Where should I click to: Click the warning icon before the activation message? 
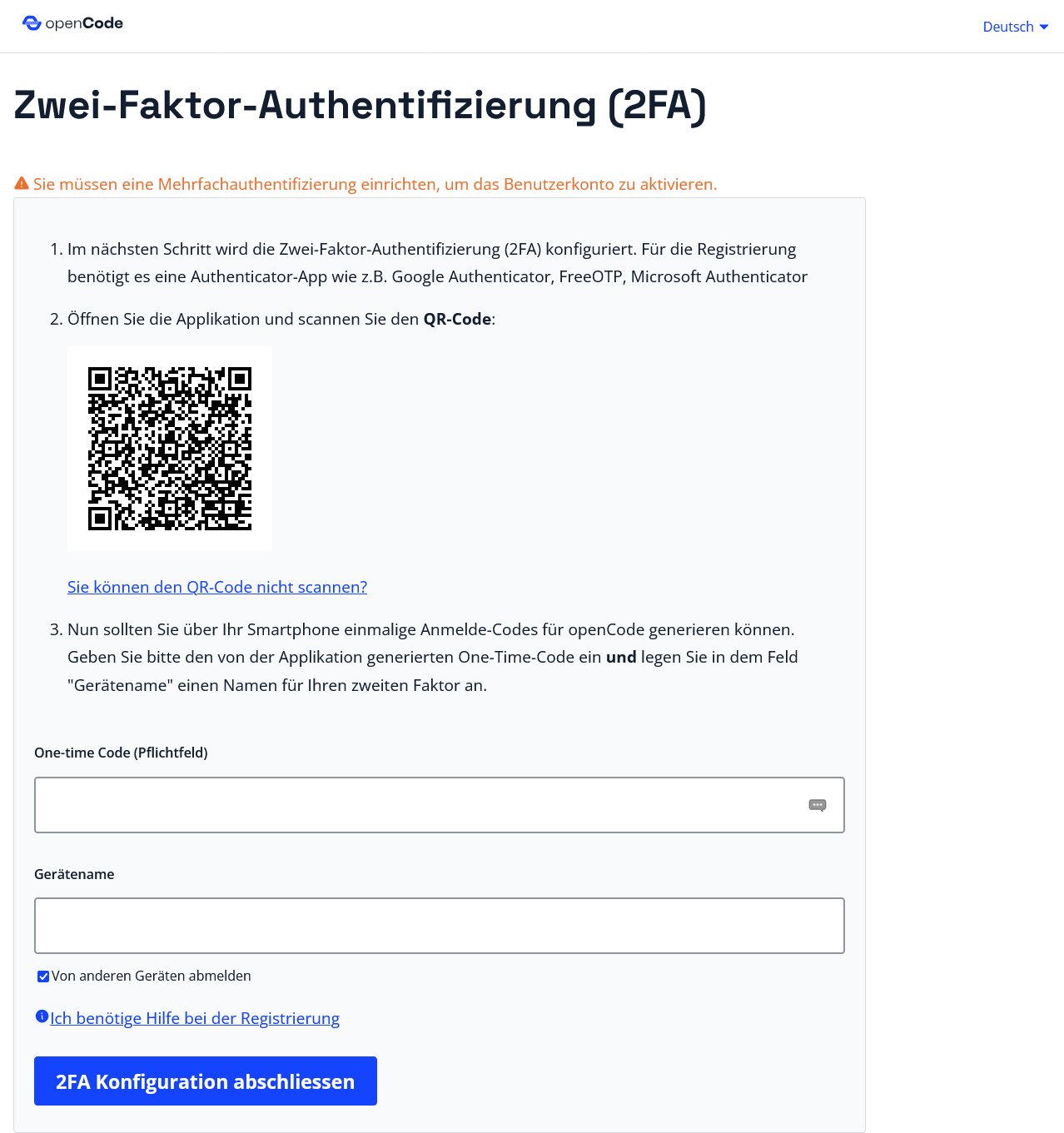tap(21, 182)
